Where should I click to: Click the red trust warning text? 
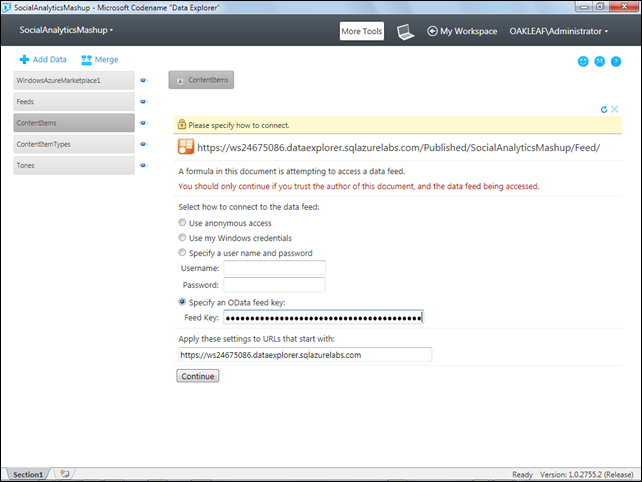tap(359, 186)
